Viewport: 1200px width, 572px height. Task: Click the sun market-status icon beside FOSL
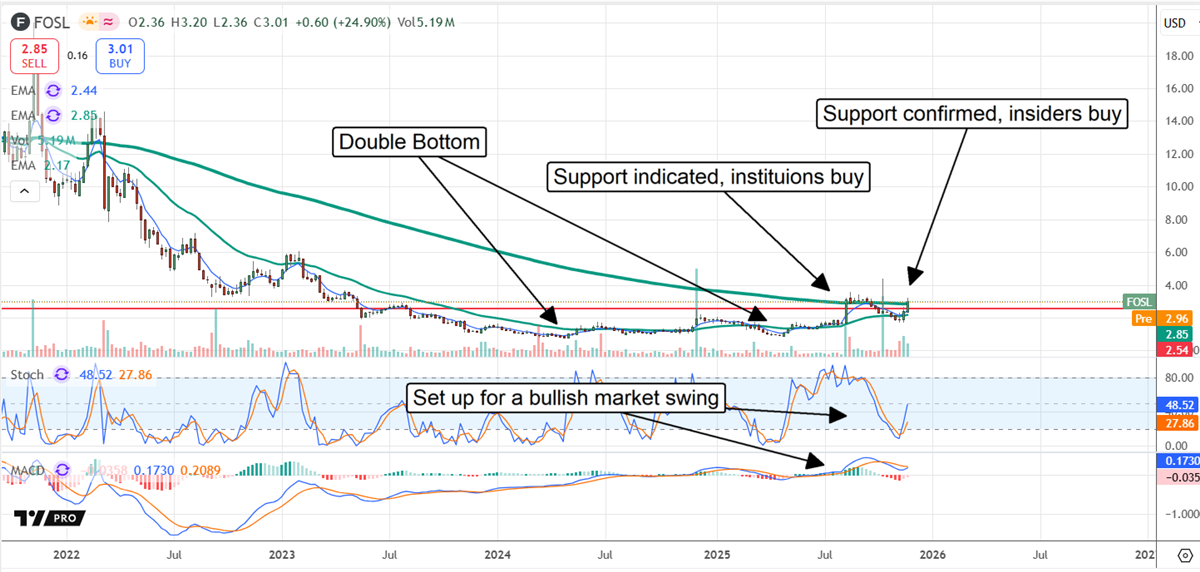[90, 22]
